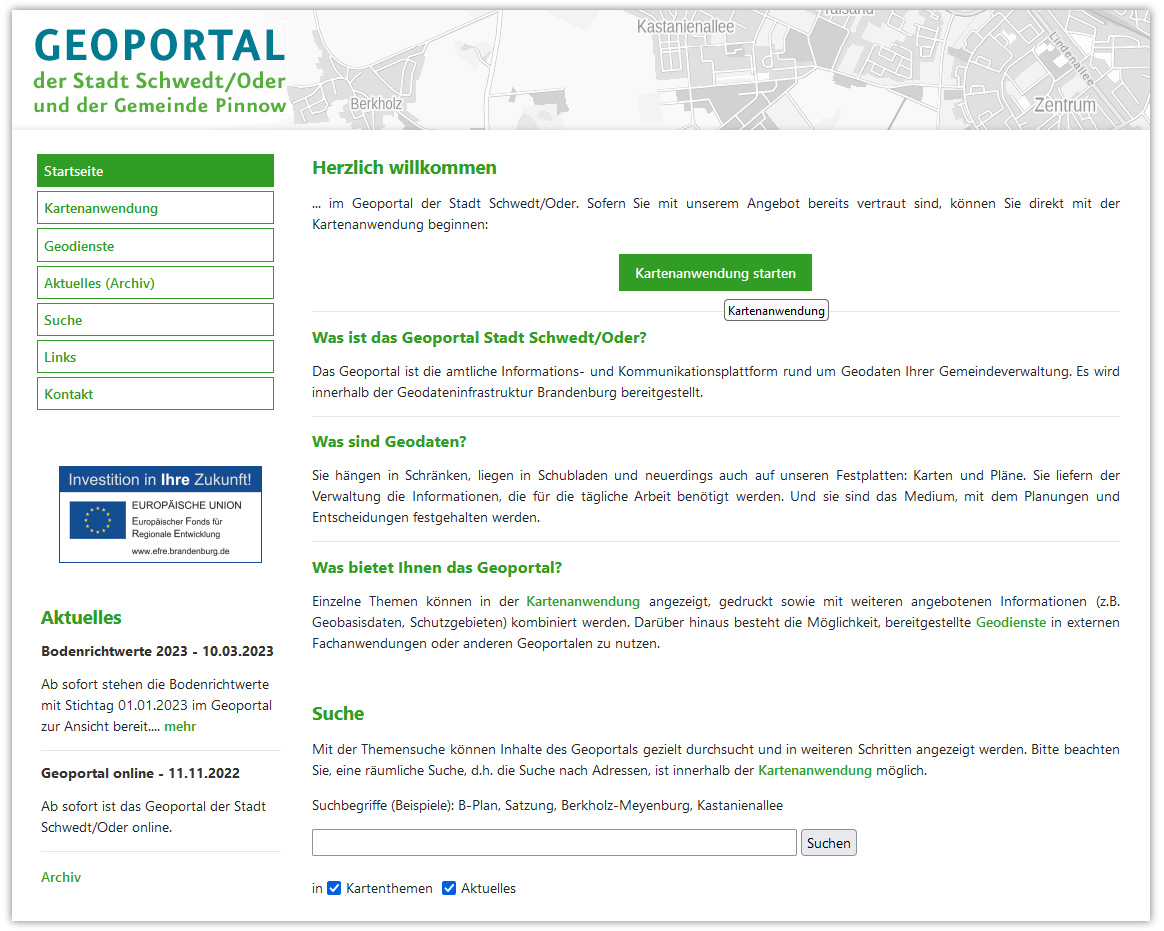Image resolution: width=1164 pixels, height=931 pixels.
Task: Open the "mehr" link under Bodenrichtwerte 2023
Action: click(x=179, y=726)
